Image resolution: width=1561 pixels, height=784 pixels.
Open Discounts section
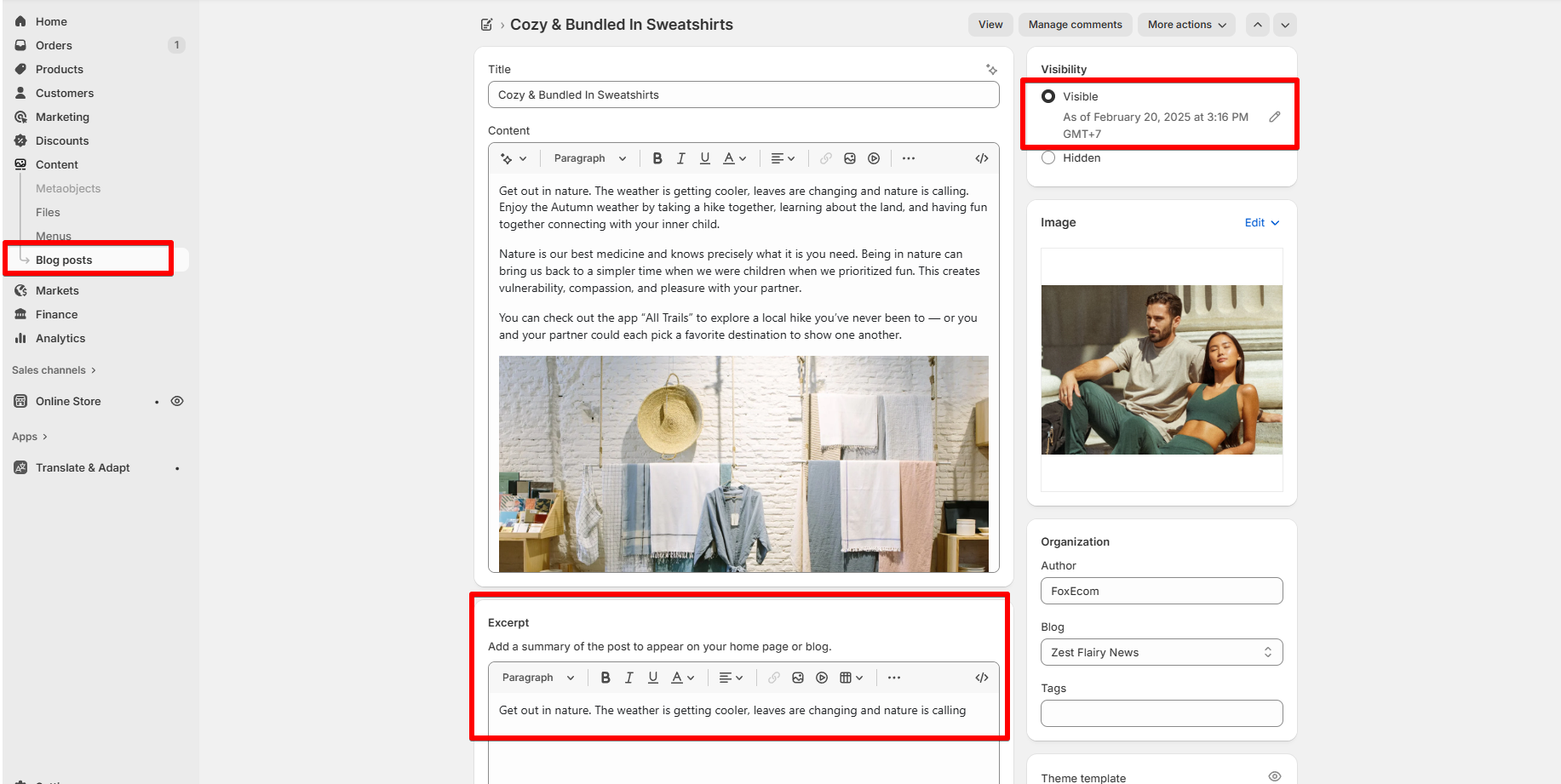62,140
